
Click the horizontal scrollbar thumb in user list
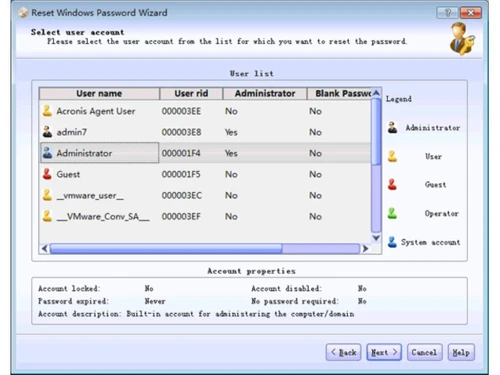click(166, 248)
